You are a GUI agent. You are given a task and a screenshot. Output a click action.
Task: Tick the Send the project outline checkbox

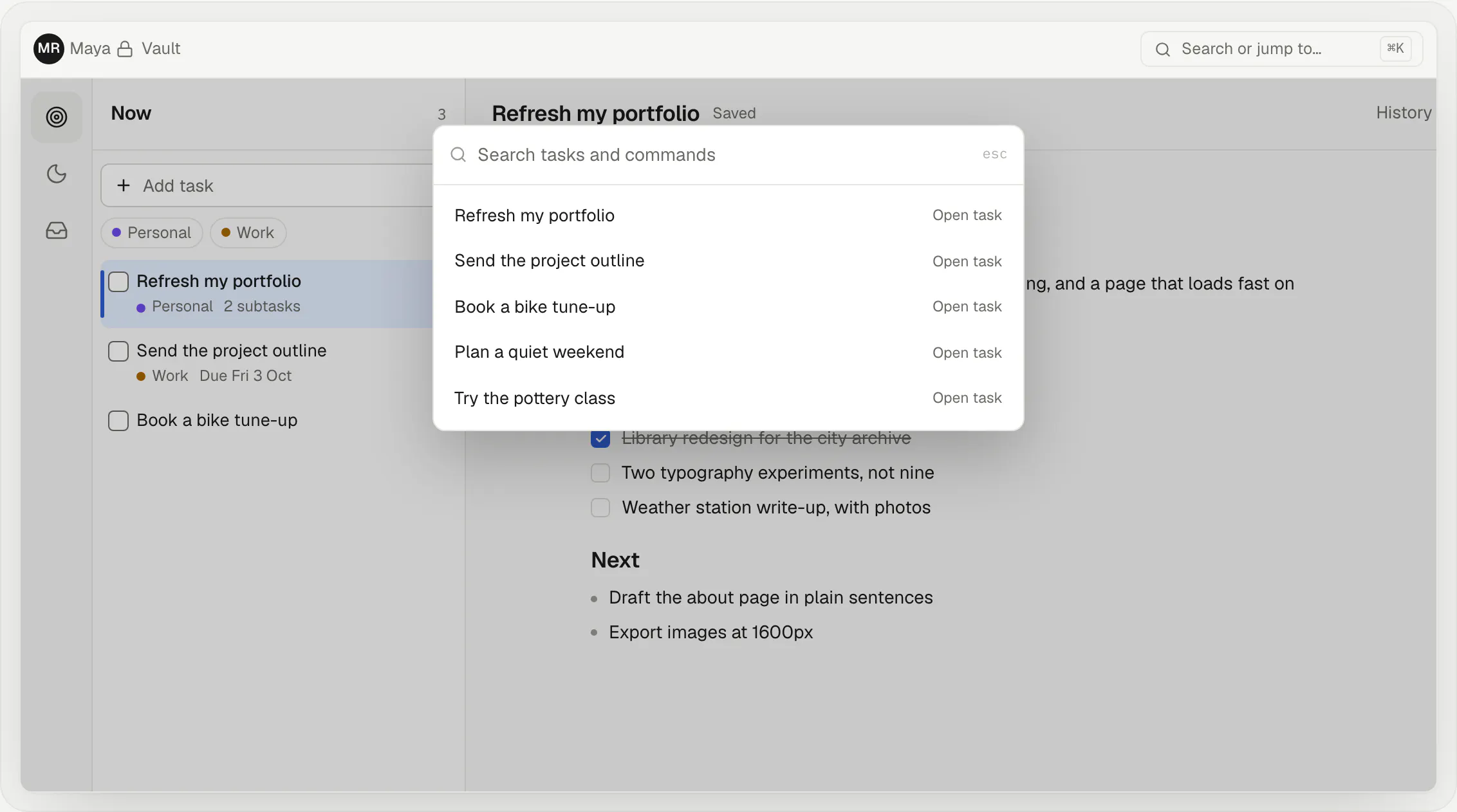click(118, 351)
